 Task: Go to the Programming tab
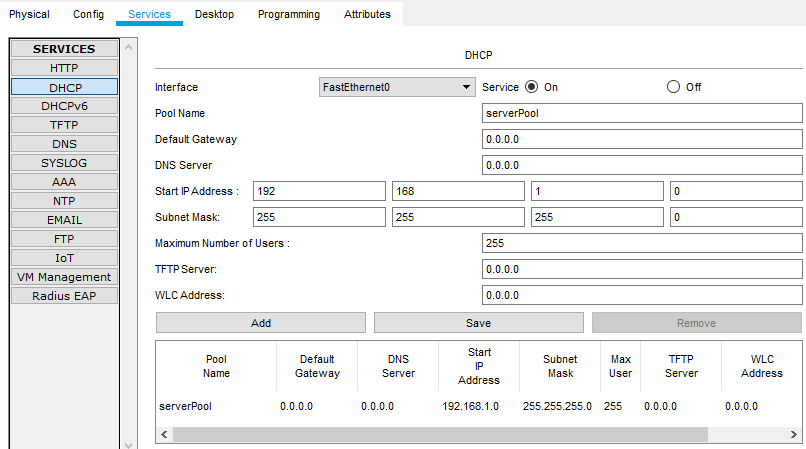click(x=289, y=14)
